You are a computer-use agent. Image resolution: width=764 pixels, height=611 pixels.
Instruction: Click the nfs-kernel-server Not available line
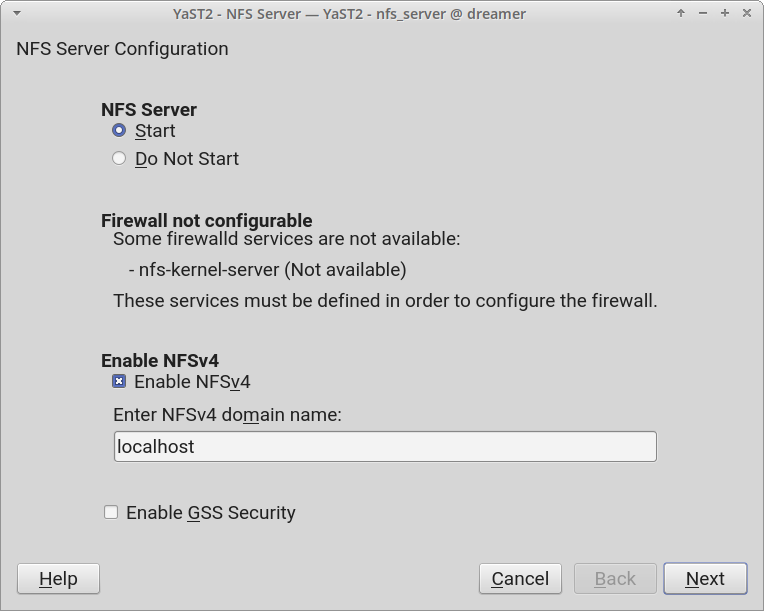[x=268, y=270]
